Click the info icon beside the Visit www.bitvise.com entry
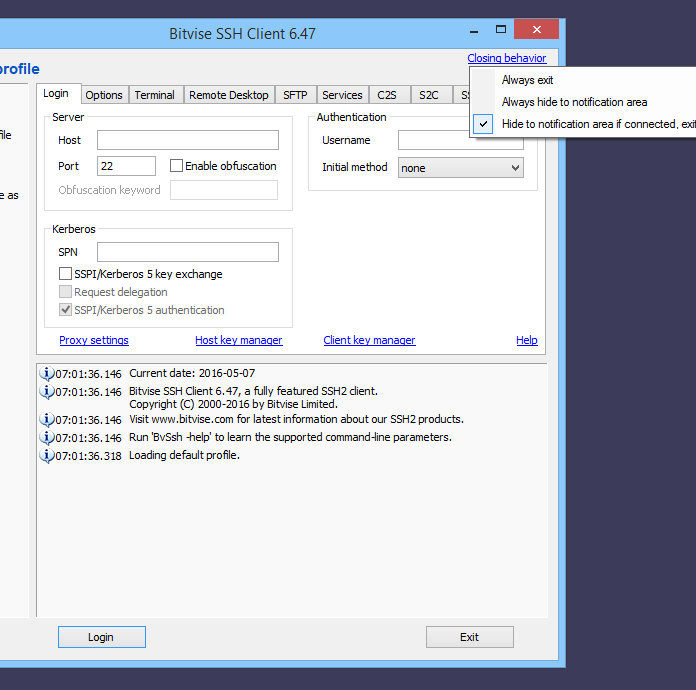Viewport: 696px width, 690px height. (x=47, y=420)
